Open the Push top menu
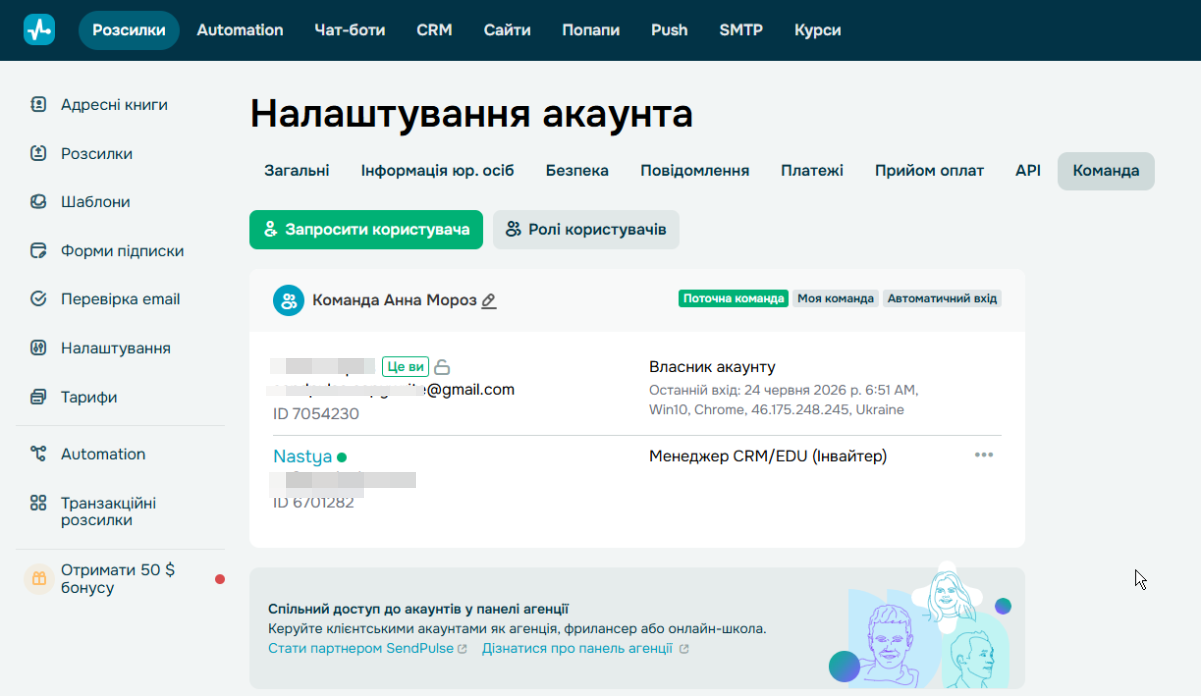Image resolution: width=1201 pixels, height=696 pixels. 669,30
